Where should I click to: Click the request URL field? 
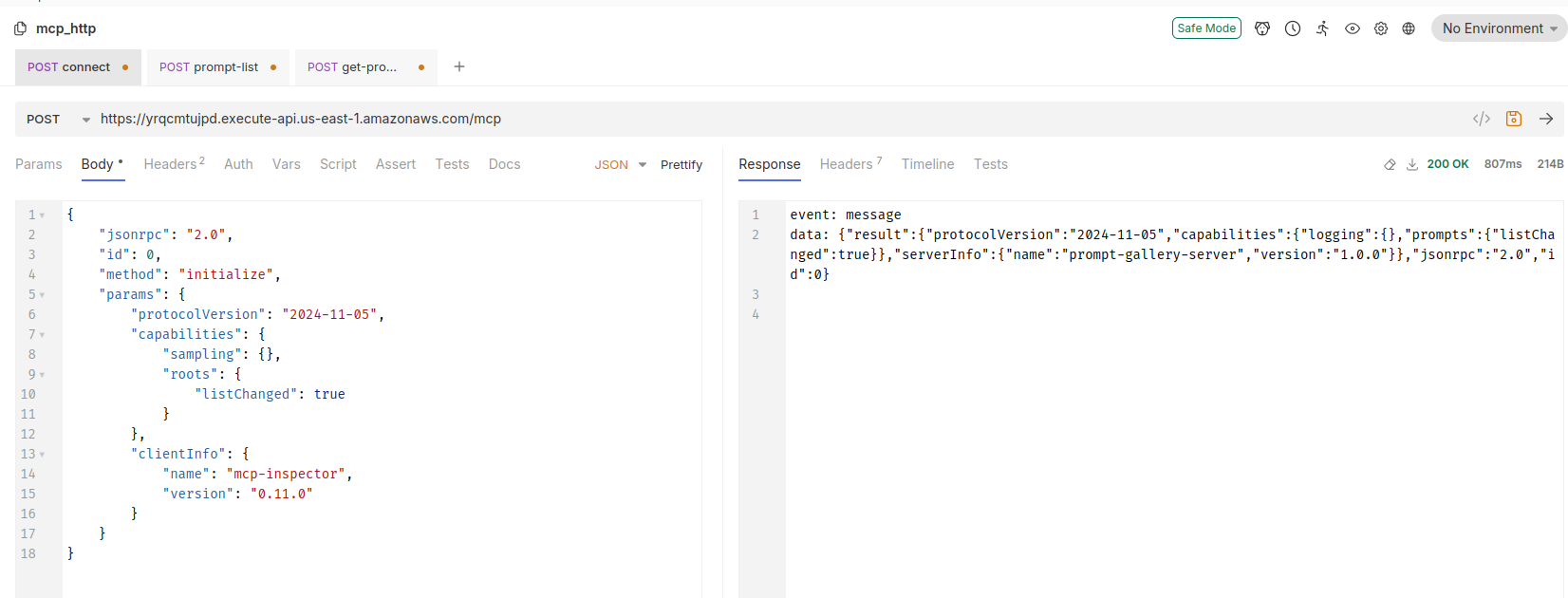click(778, 119)
